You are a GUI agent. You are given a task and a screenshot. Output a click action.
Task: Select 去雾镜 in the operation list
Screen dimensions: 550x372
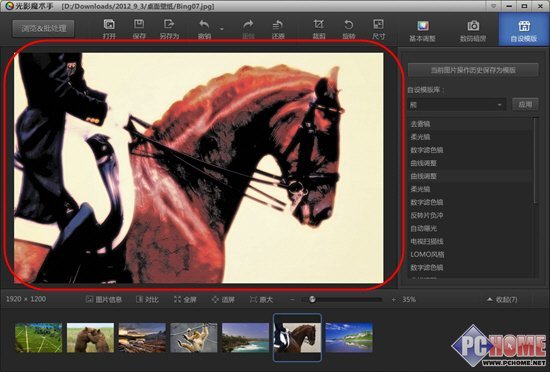point(470,124)
